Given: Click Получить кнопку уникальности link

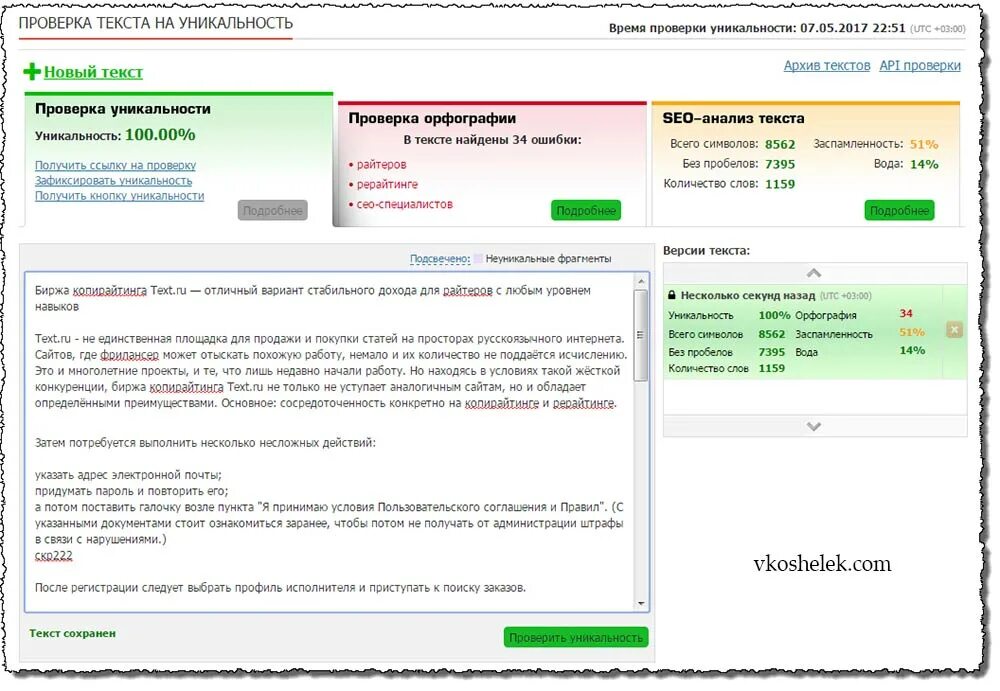Looking at the screenshot, I should coord(119,196).
